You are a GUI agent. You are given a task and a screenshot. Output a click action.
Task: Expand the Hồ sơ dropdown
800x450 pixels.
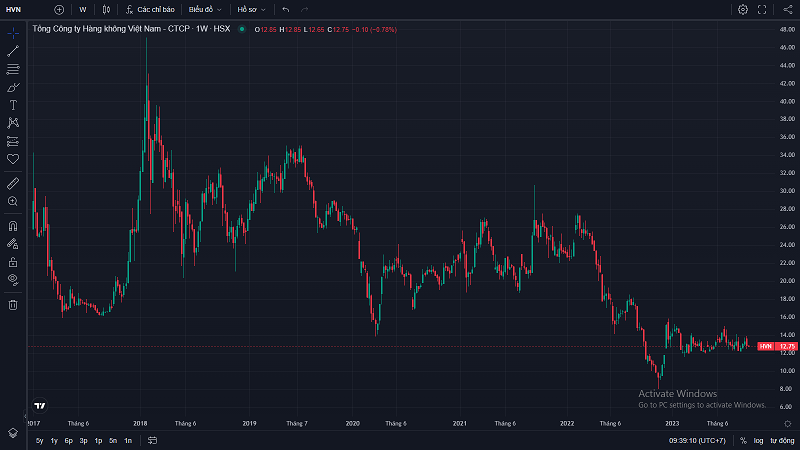coord(251,9)
